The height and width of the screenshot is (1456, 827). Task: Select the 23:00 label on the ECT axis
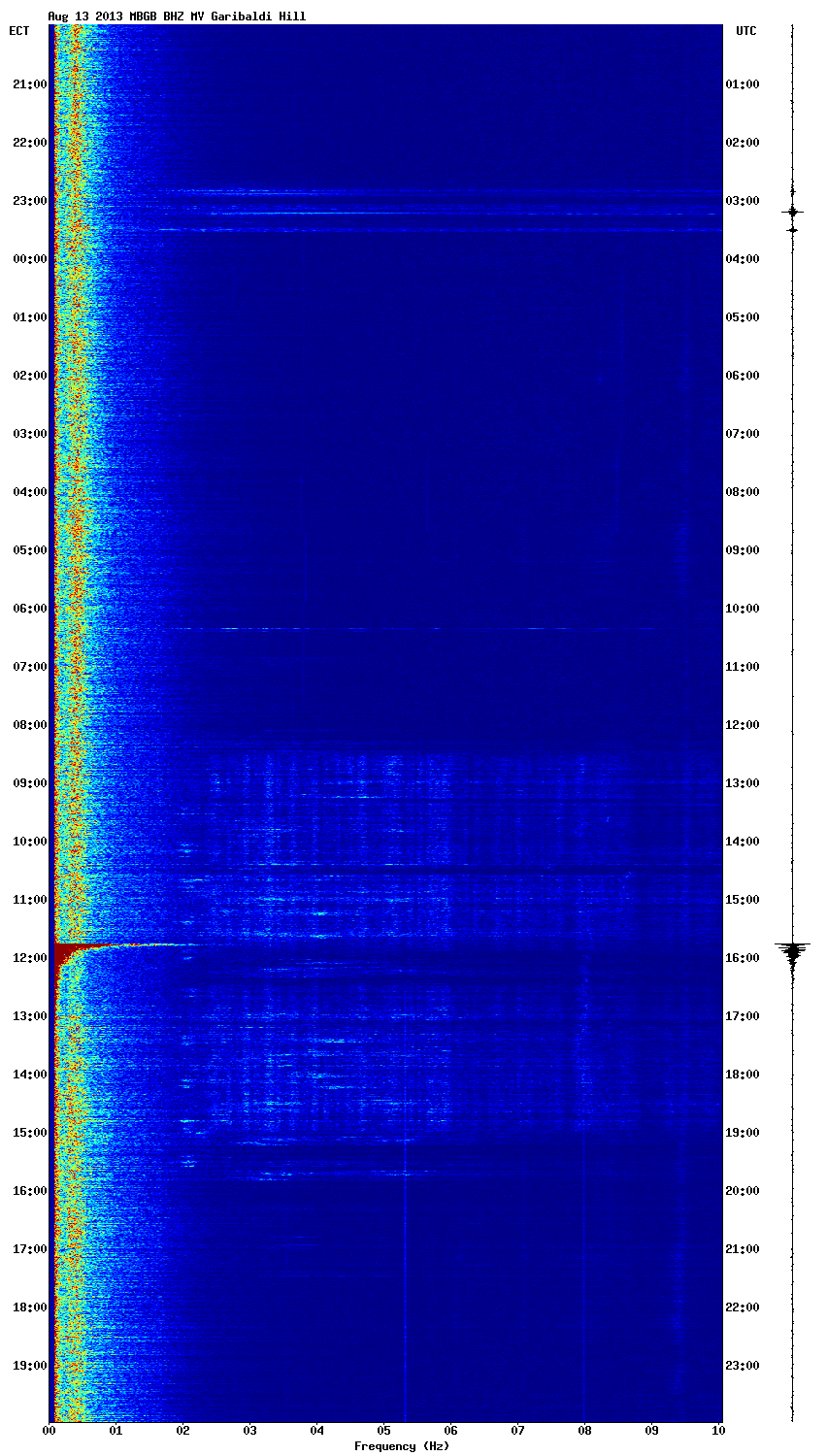click(29, 201)
